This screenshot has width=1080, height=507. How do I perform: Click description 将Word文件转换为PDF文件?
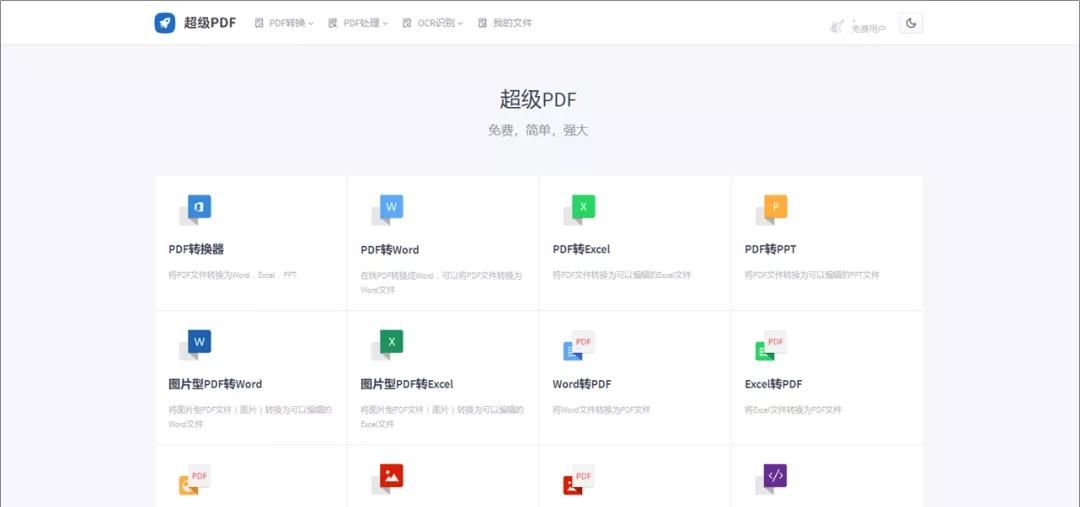[x=601, y=410]
